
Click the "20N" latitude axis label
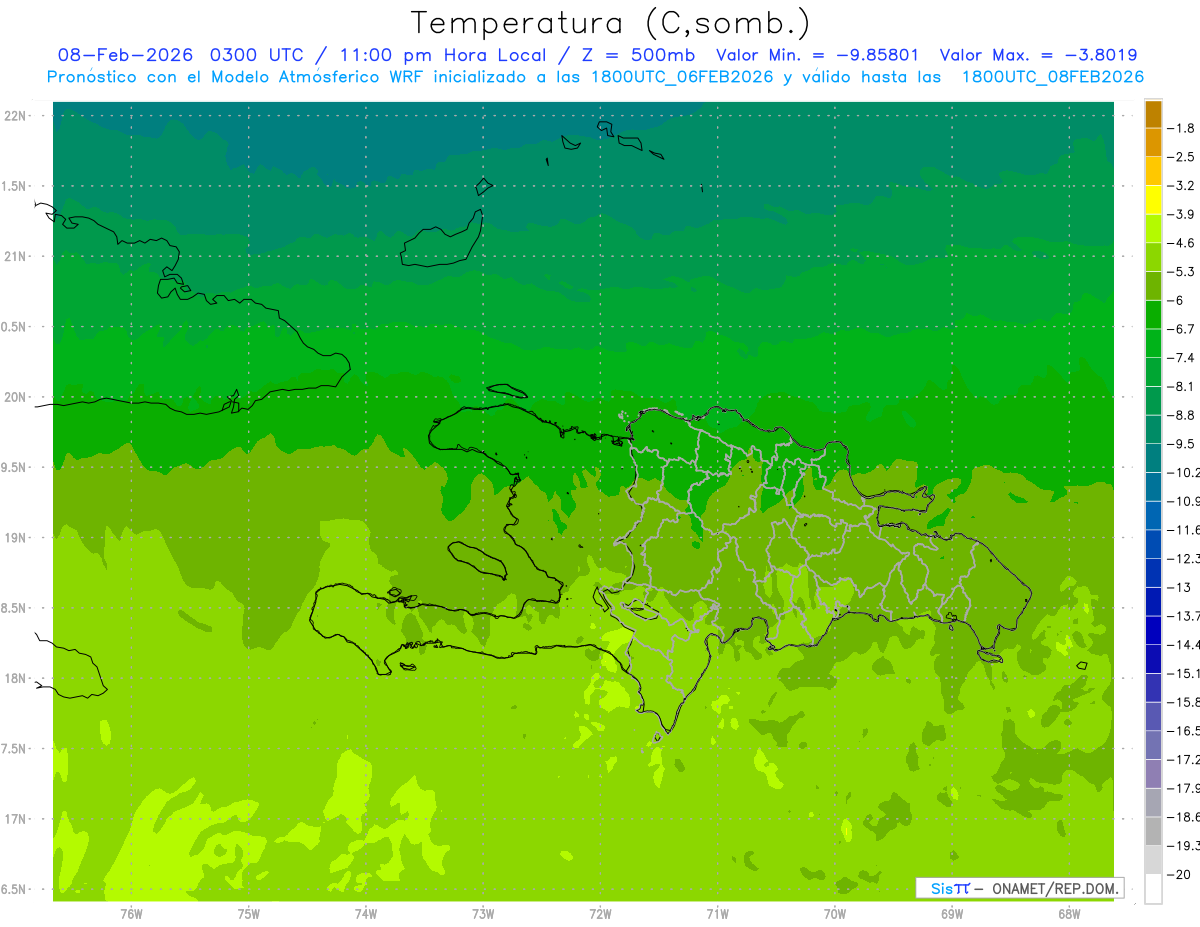coord(17,397)
